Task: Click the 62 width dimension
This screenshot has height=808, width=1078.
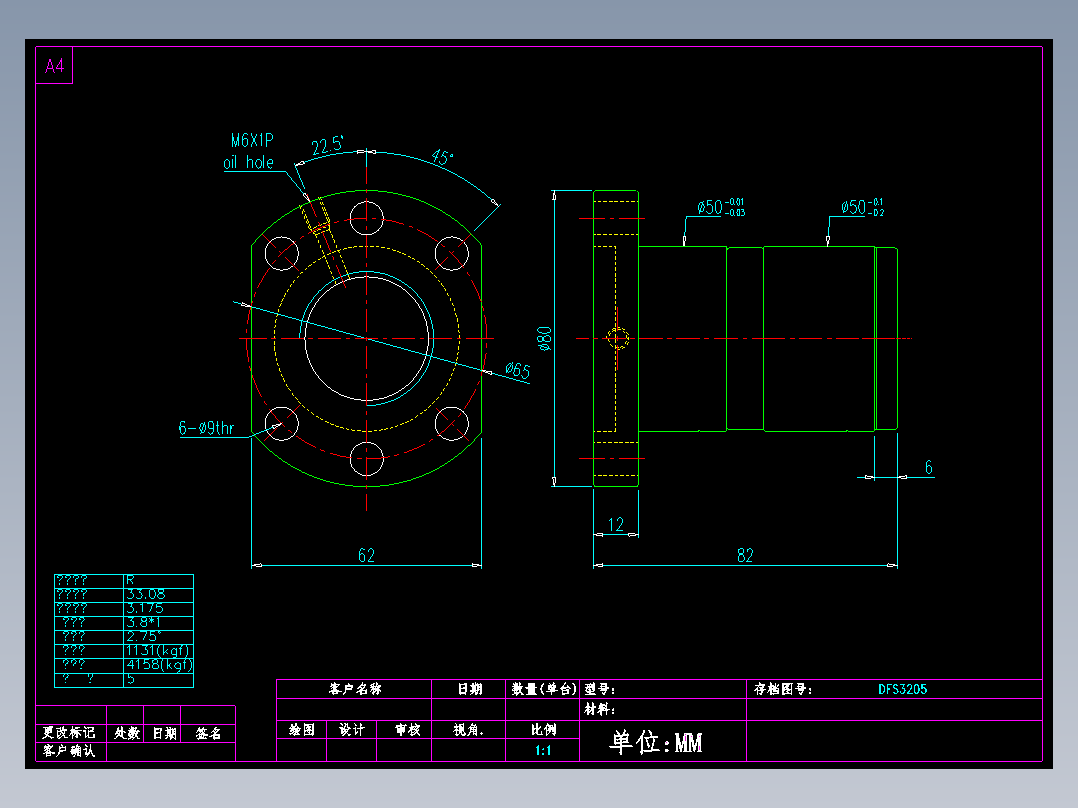Action: pyautogui.click(x=366, y=555)
